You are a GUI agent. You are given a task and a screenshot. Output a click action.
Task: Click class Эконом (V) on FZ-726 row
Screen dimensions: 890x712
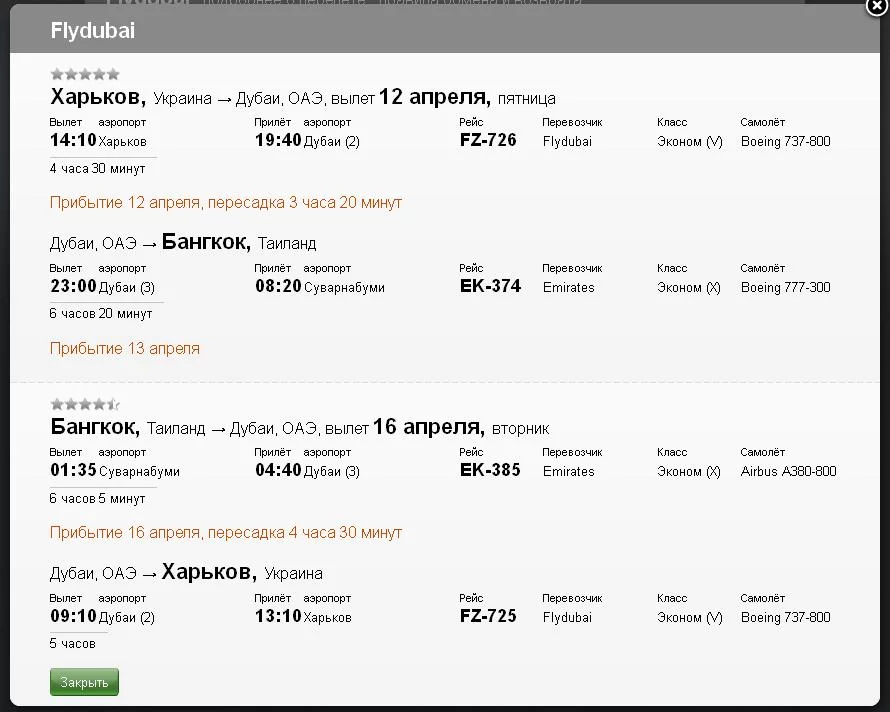point(690,141)
